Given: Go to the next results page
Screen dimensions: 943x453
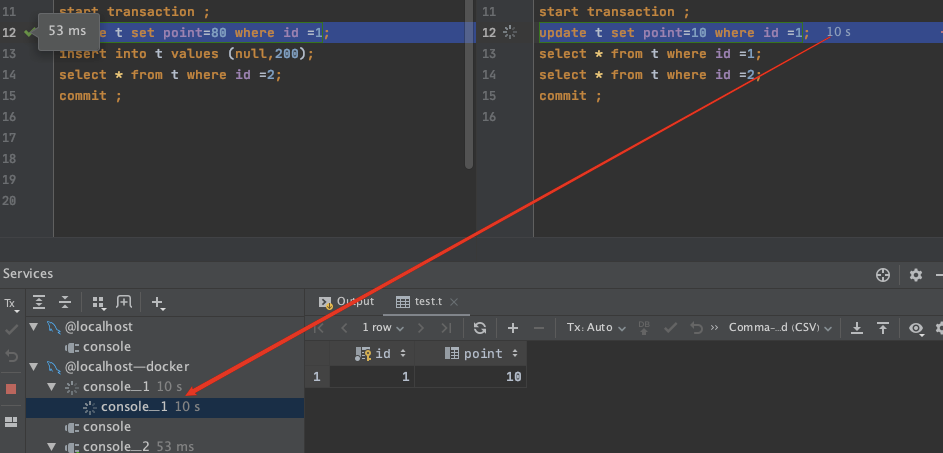Looking at the screenshot, I should (x=421, y=327).
